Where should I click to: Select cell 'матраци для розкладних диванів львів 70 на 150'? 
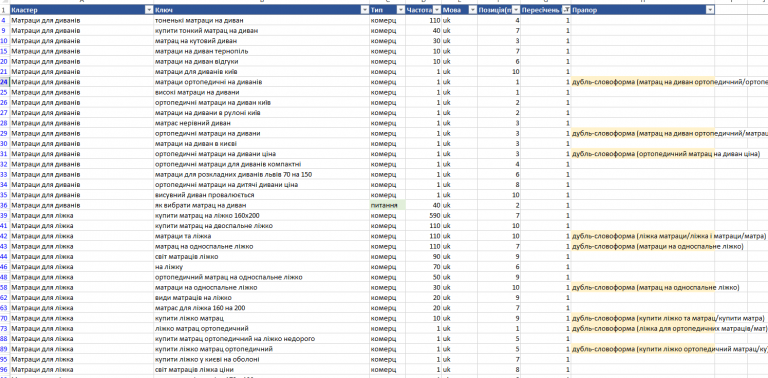tap(261, 175)
